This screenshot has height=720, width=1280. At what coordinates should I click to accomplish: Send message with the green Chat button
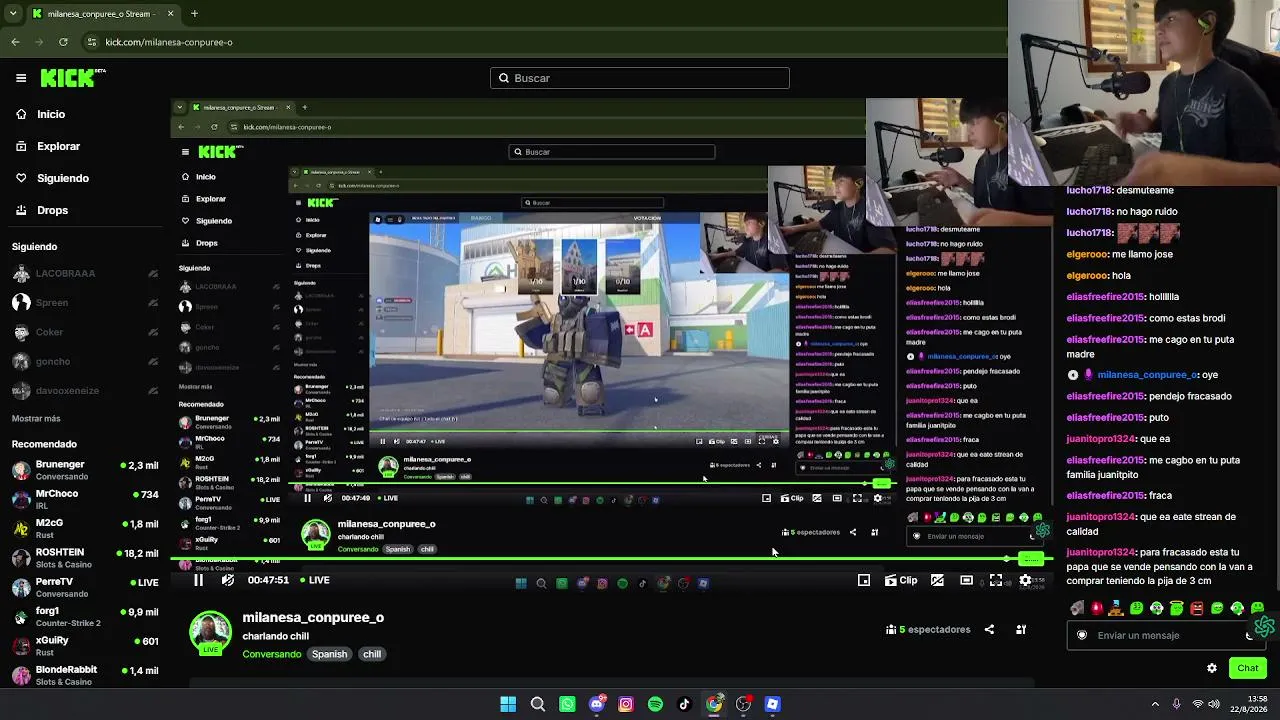click(1248, 668)
